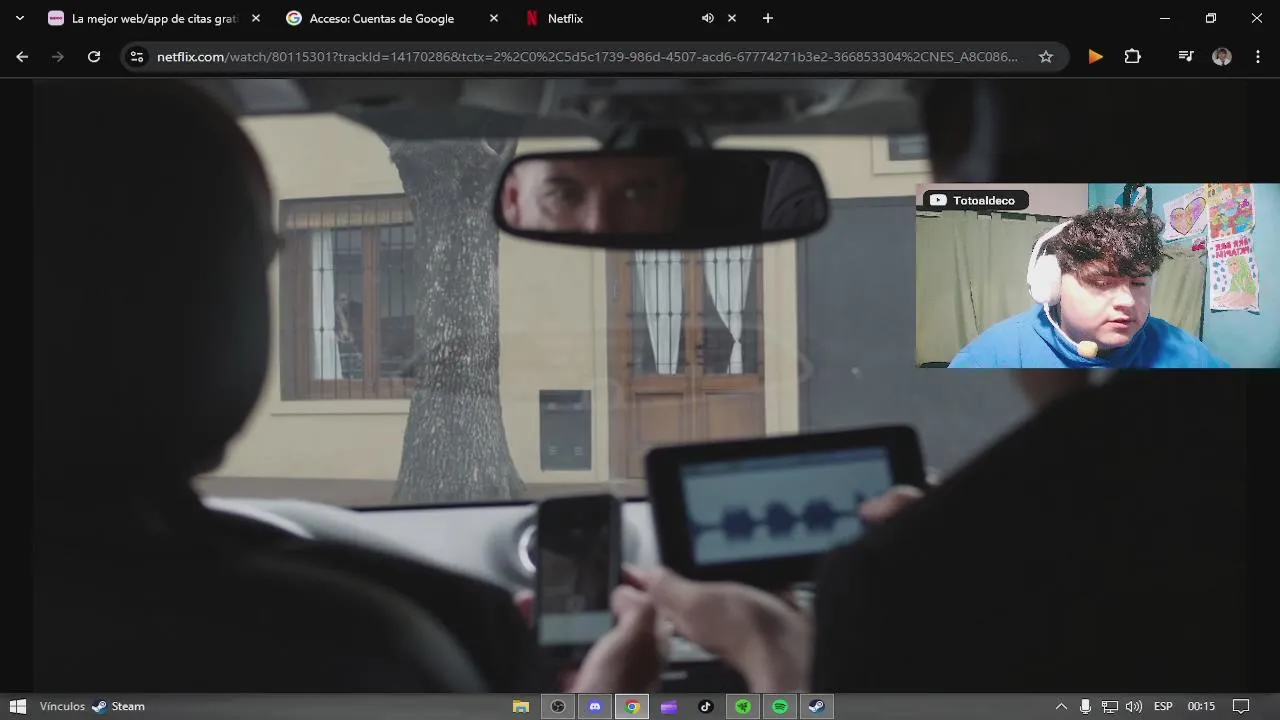This screenshot has width=1280, height=720.
Task: Open Razer app from the taskbar
Action: click(x=743, y=706)
